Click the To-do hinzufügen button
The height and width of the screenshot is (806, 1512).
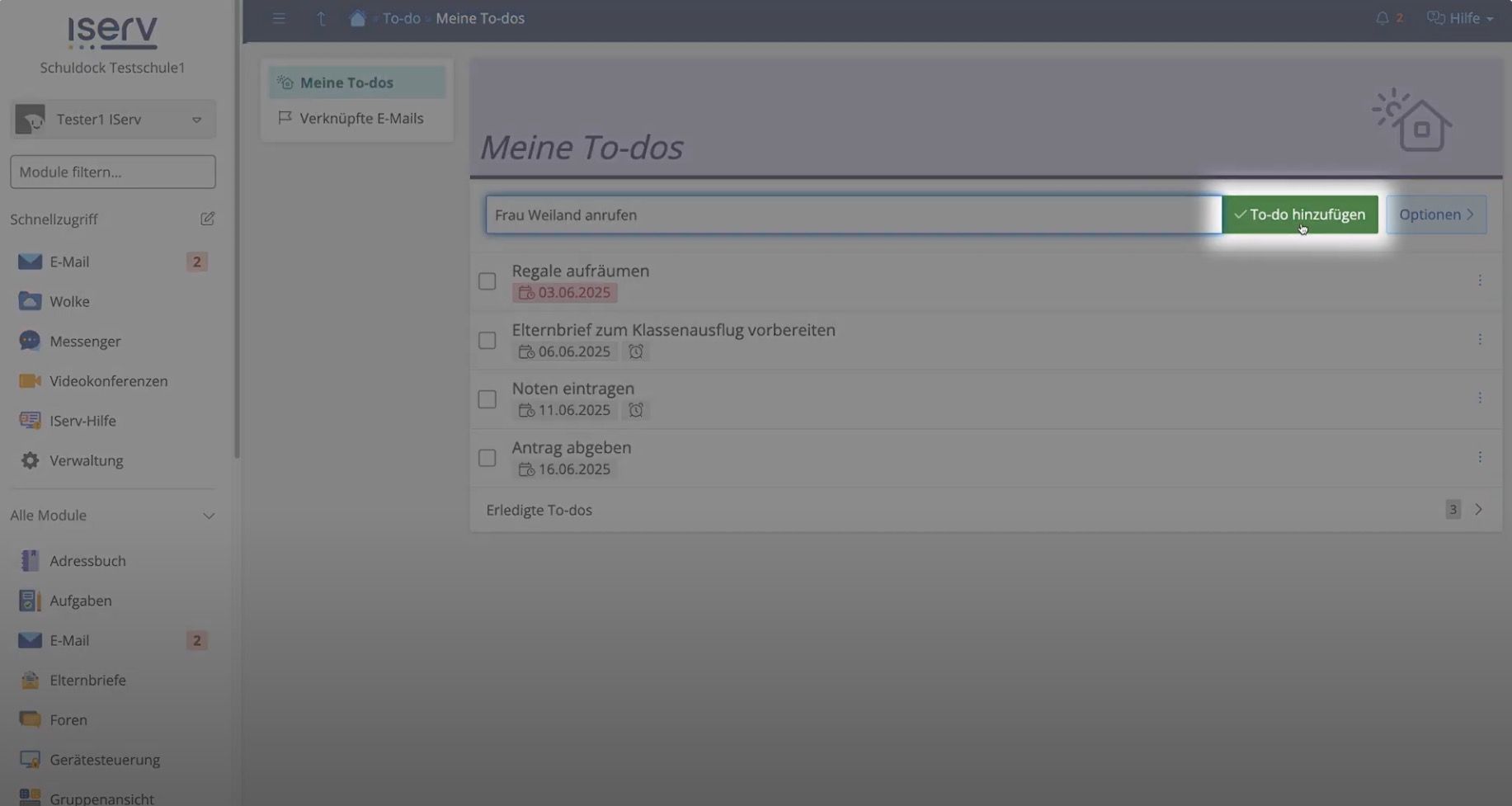click(1300, 214)
